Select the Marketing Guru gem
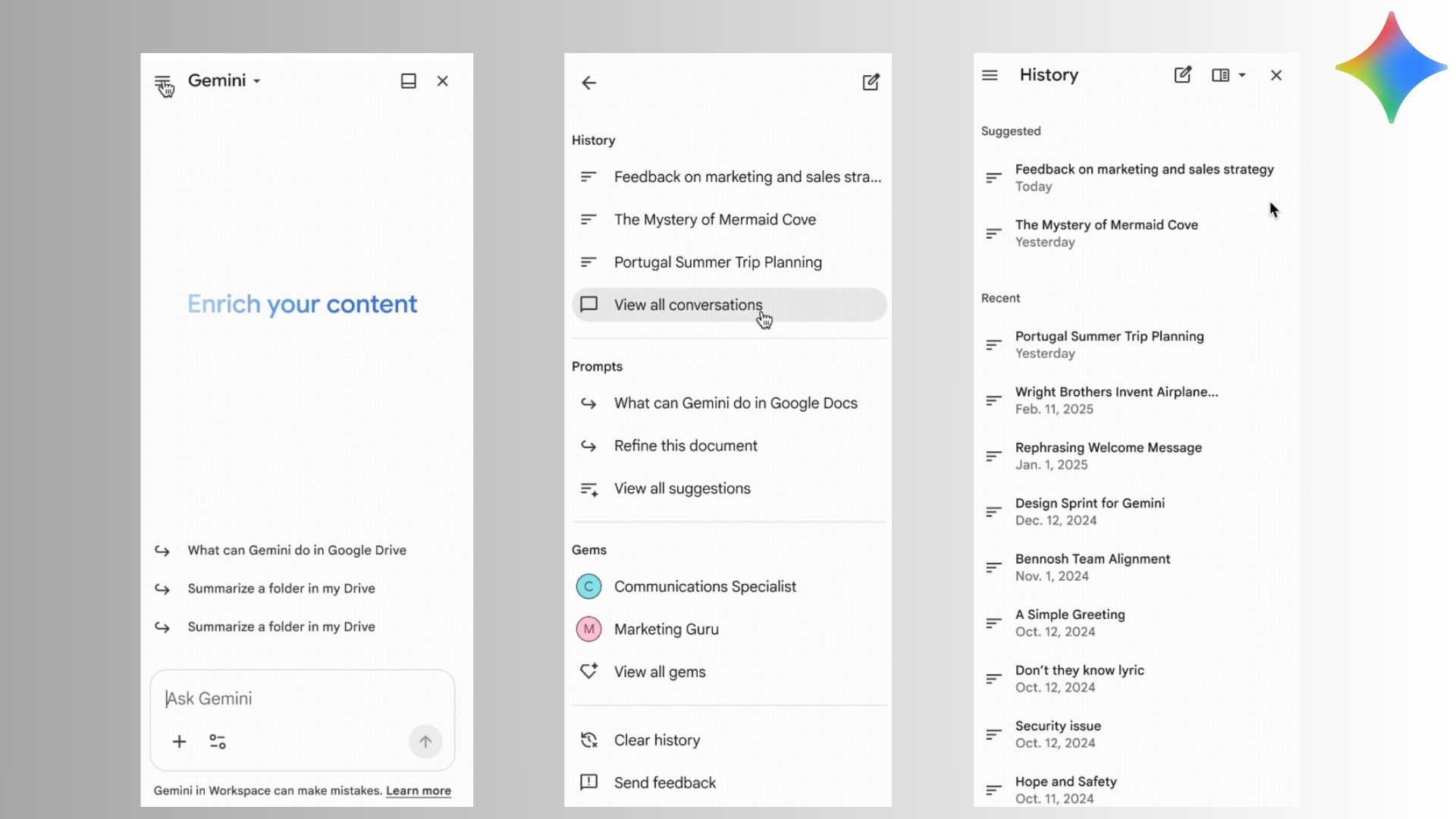 pyautogui.click(x=666, y=629)
